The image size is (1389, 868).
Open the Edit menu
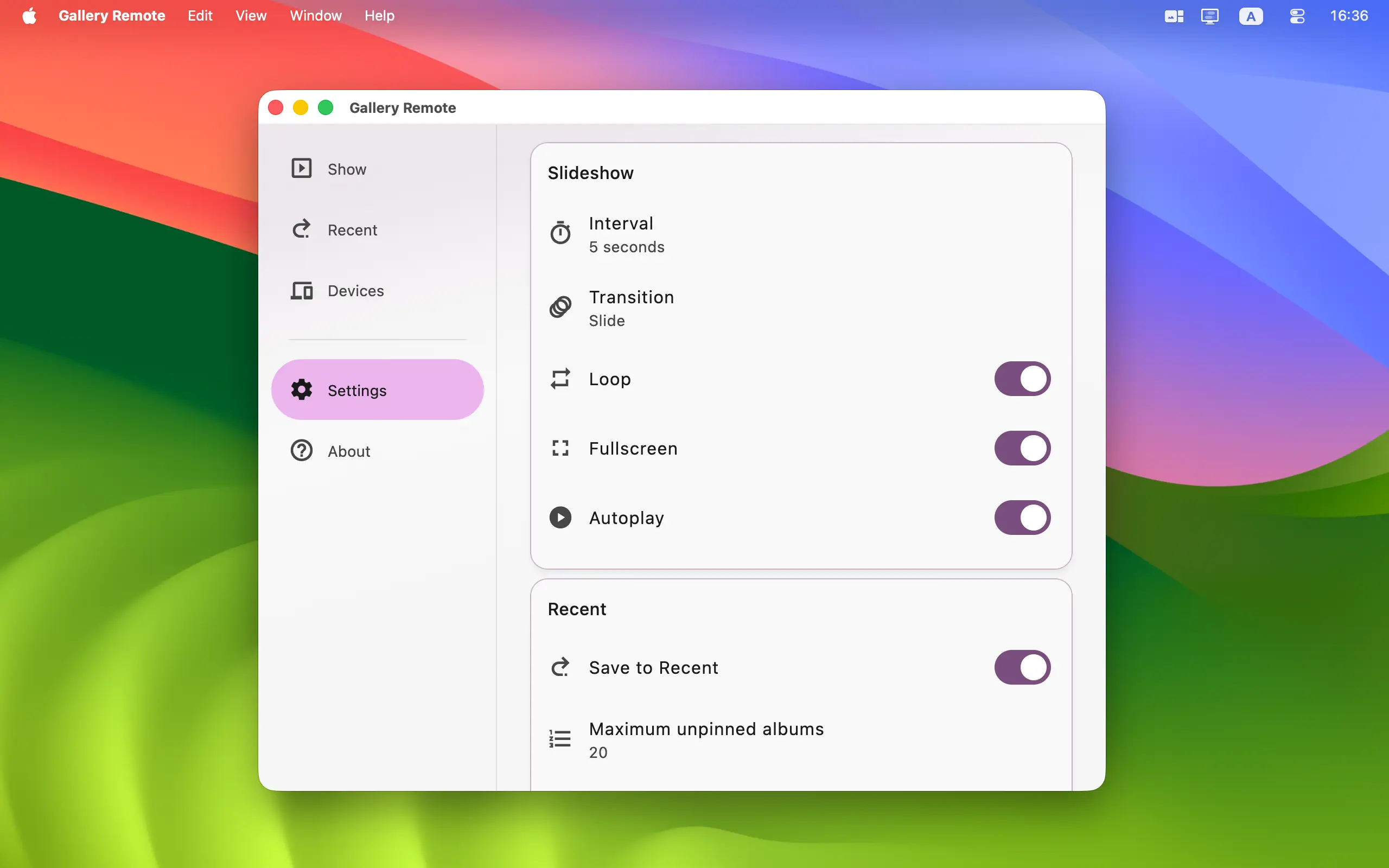coord(200,16)
